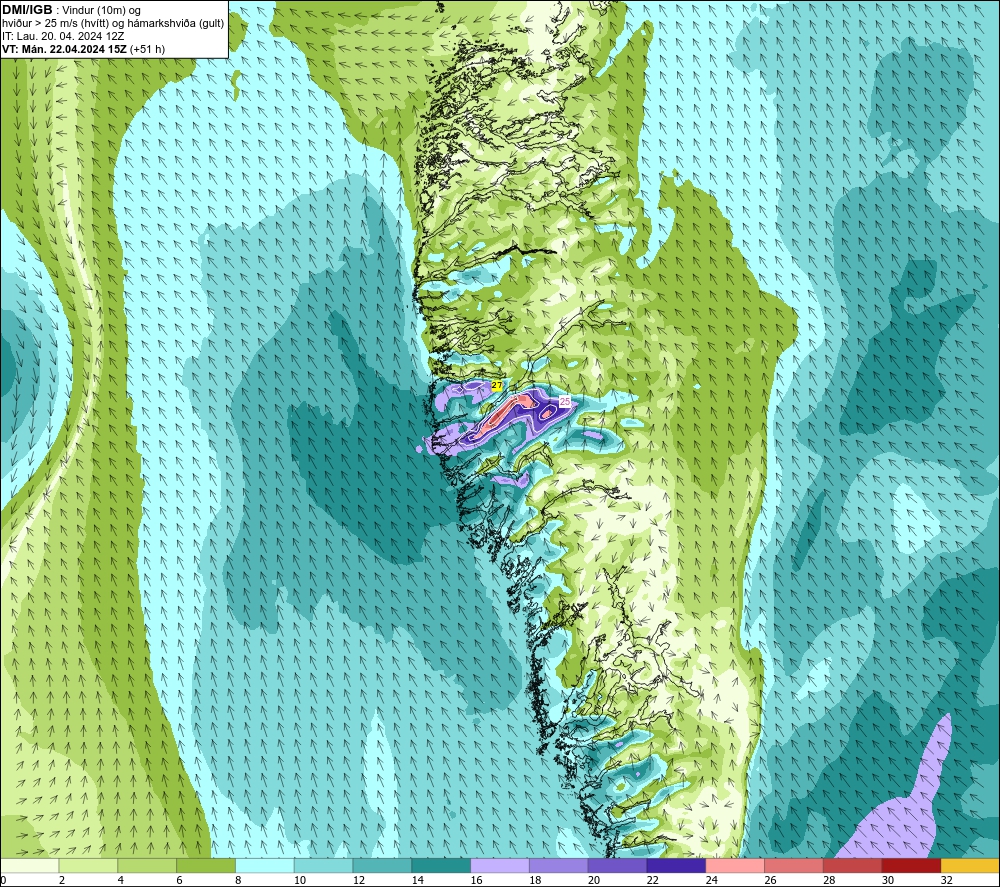Viewport: 1000px width, 887px height.
Task: Select the 10–12 m/s legend swatch
Action: [x=323, y=865]
